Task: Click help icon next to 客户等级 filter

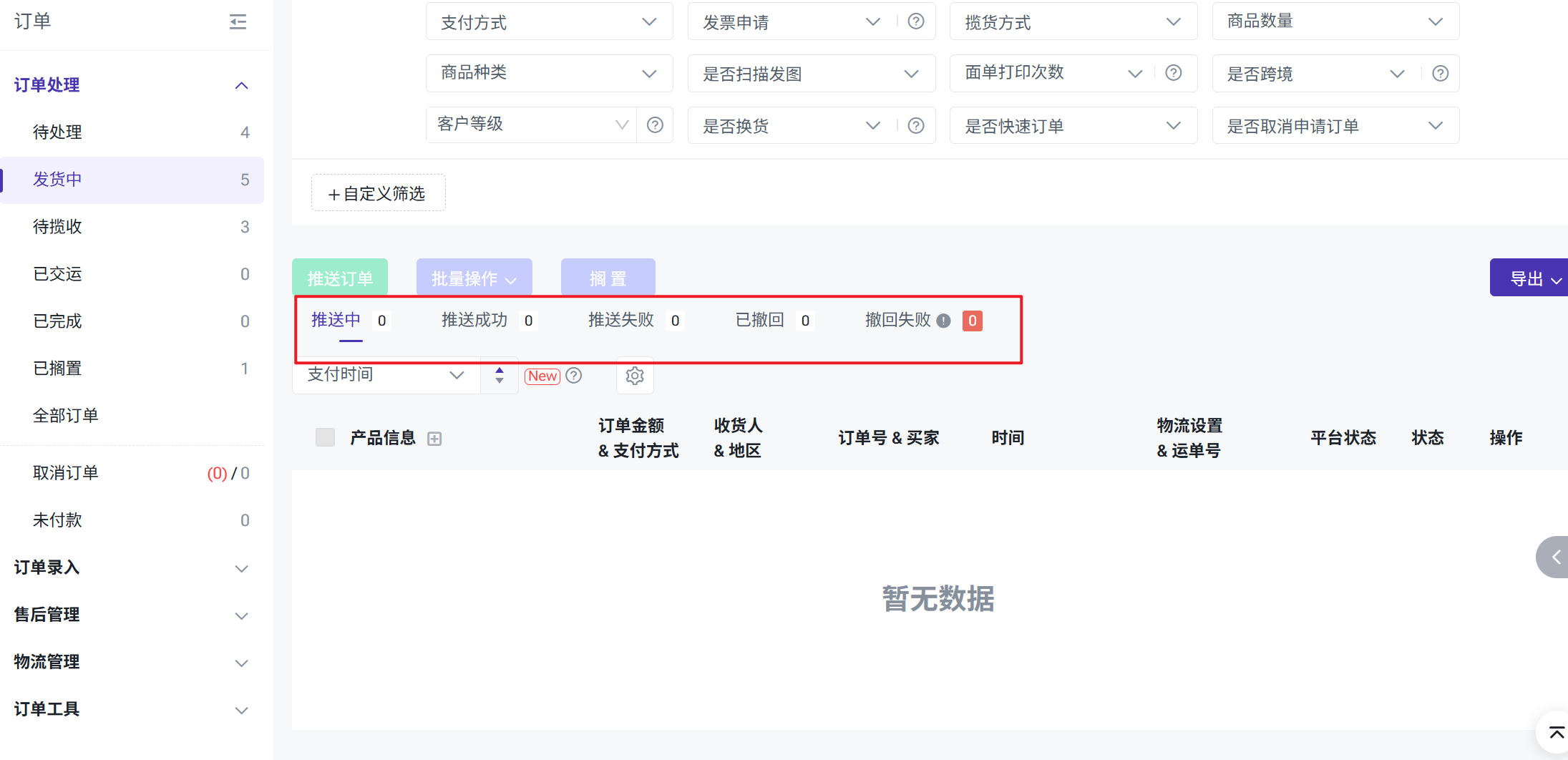Action: 654,125
